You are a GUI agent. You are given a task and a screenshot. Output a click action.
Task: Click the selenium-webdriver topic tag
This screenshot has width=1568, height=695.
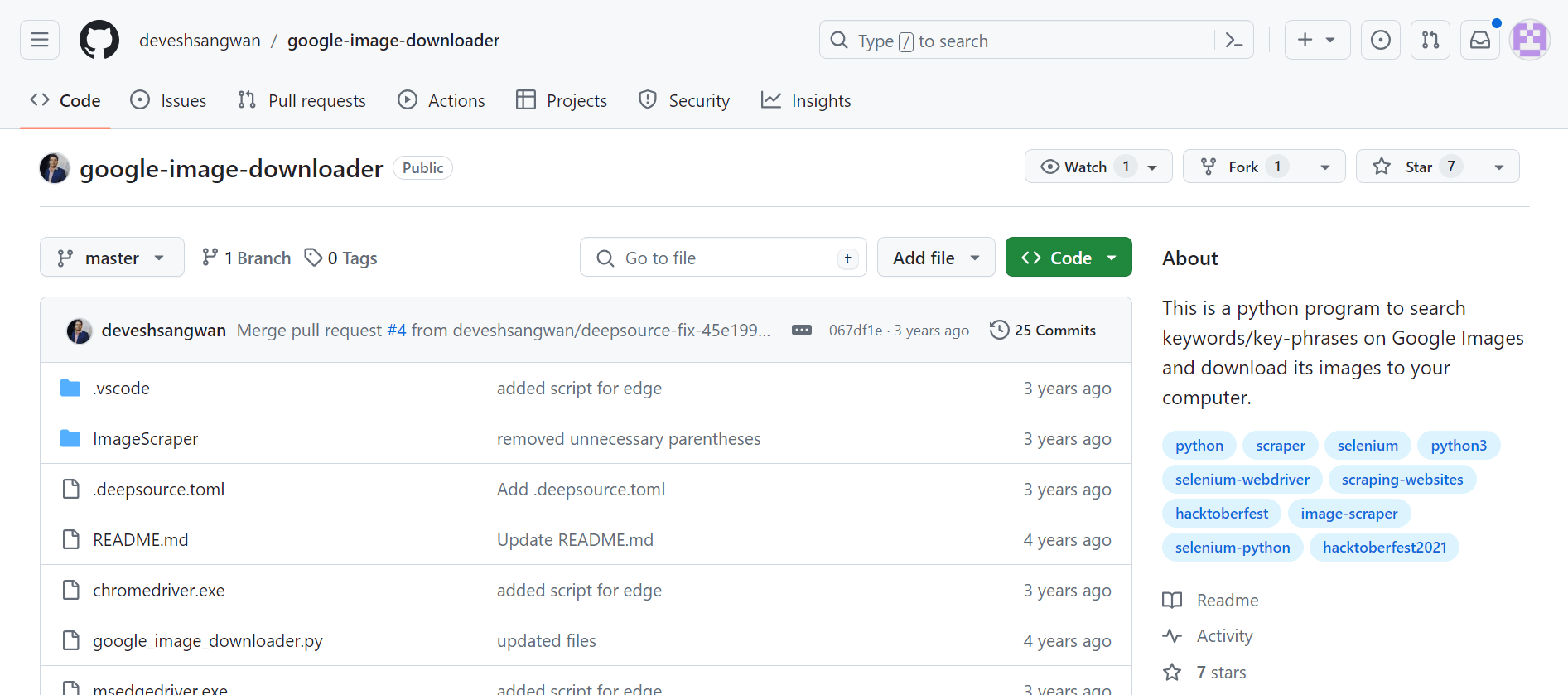[1242, 480]
